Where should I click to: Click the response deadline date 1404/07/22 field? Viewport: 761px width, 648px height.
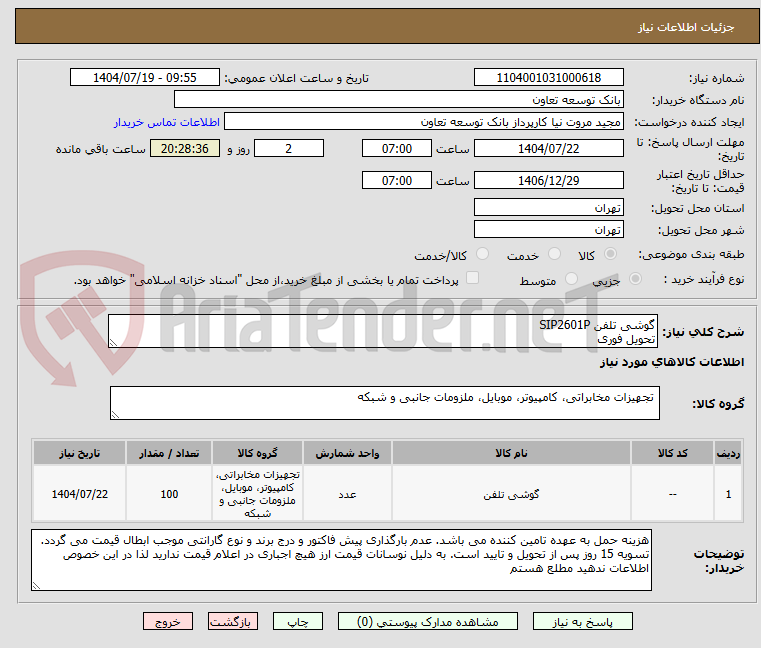coord(548,149)
